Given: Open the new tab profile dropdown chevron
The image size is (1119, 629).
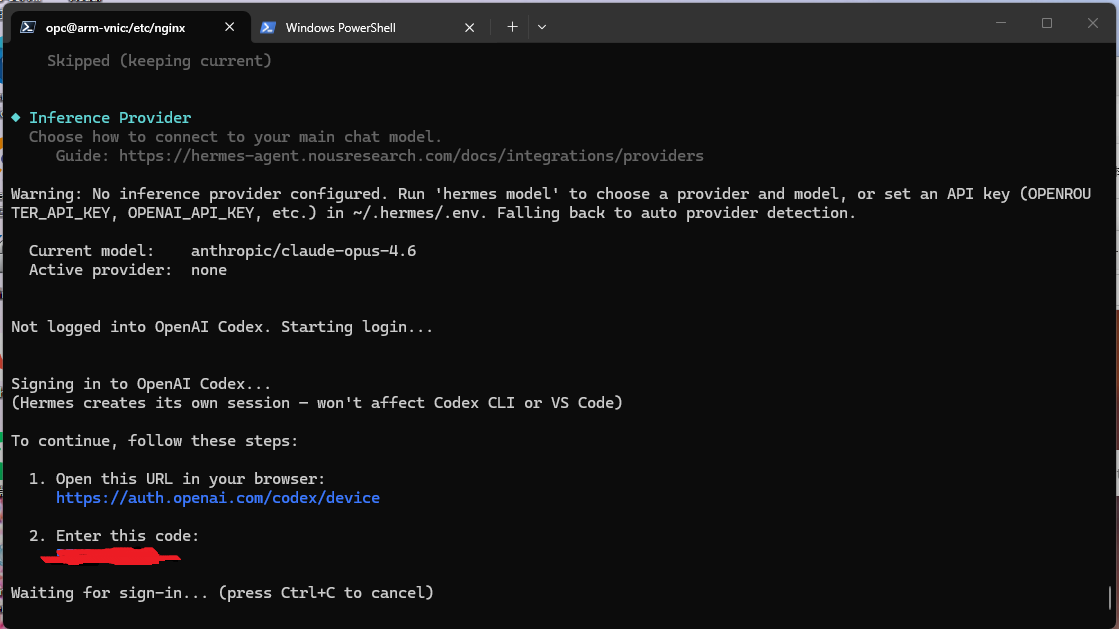Looking at the screenshot, I should [x=541, y=27].
